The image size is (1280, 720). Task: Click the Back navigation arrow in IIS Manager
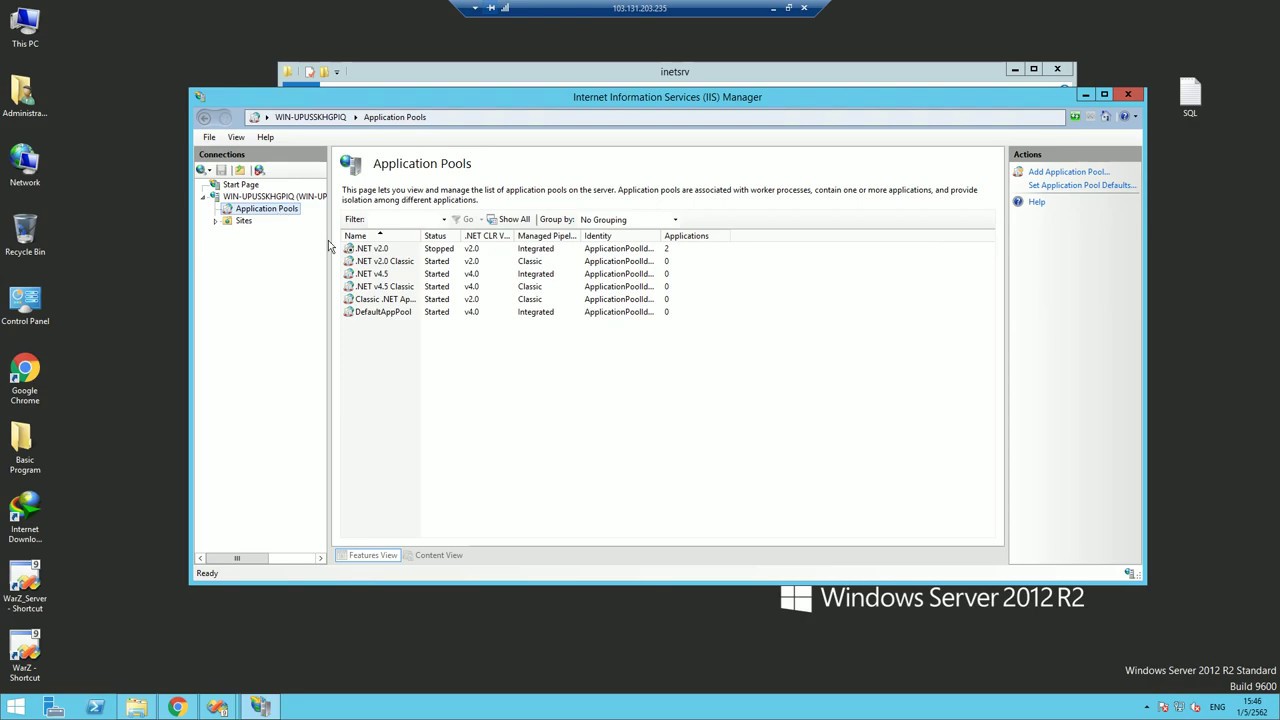coord(204,117)
